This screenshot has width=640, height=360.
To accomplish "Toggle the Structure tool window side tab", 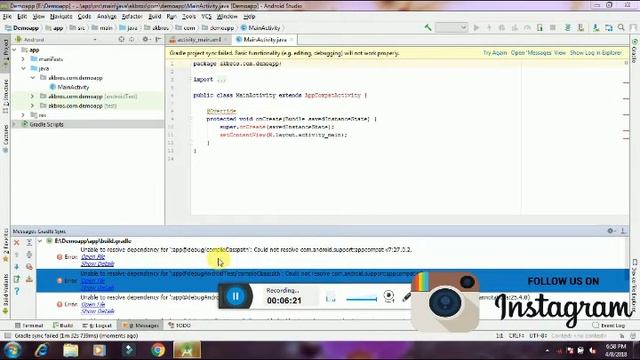I will (5, 96).
